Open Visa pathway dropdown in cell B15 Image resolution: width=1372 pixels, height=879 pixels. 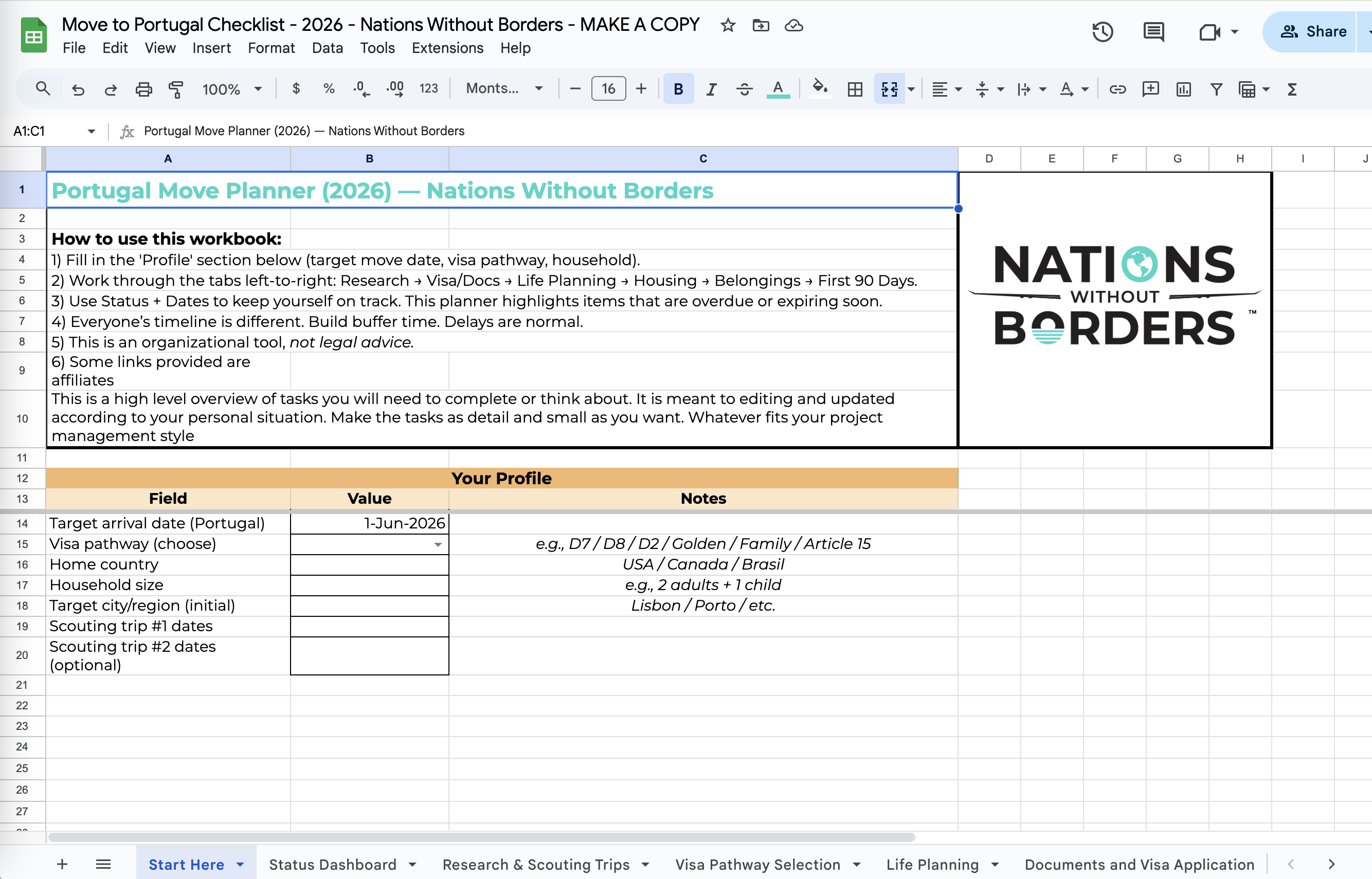pos(438,544)
